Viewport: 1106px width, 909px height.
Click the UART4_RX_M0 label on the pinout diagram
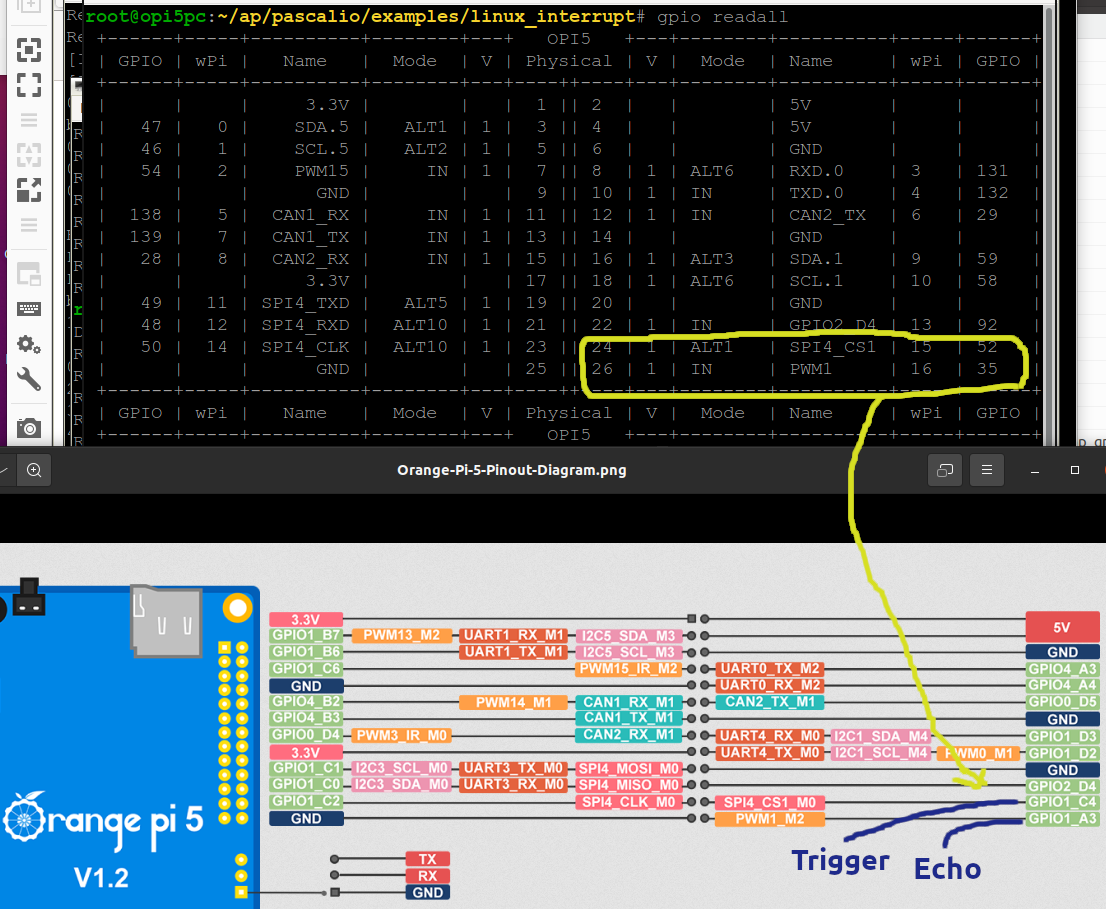click(x=770, y=736)
